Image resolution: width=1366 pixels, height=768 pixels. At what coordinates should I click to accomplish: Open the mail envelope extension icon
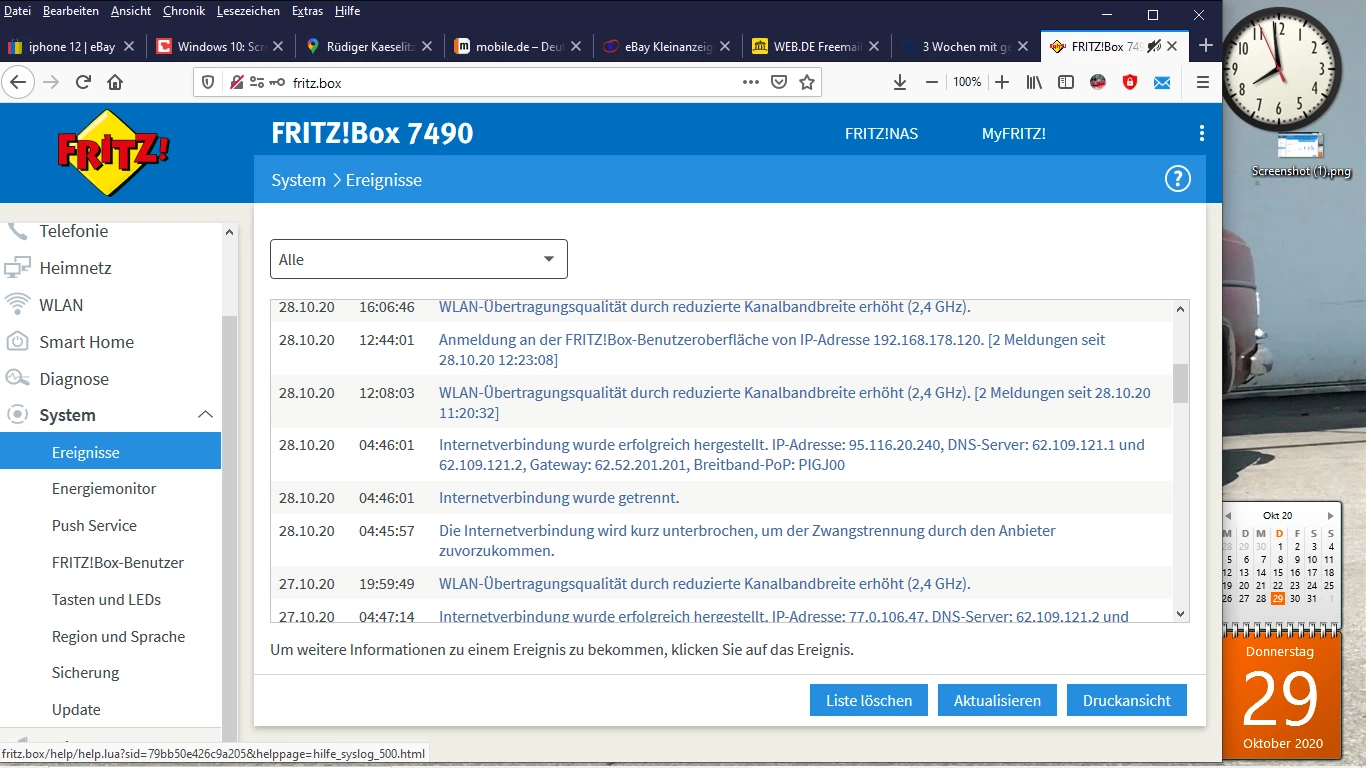pos(1162,82)
